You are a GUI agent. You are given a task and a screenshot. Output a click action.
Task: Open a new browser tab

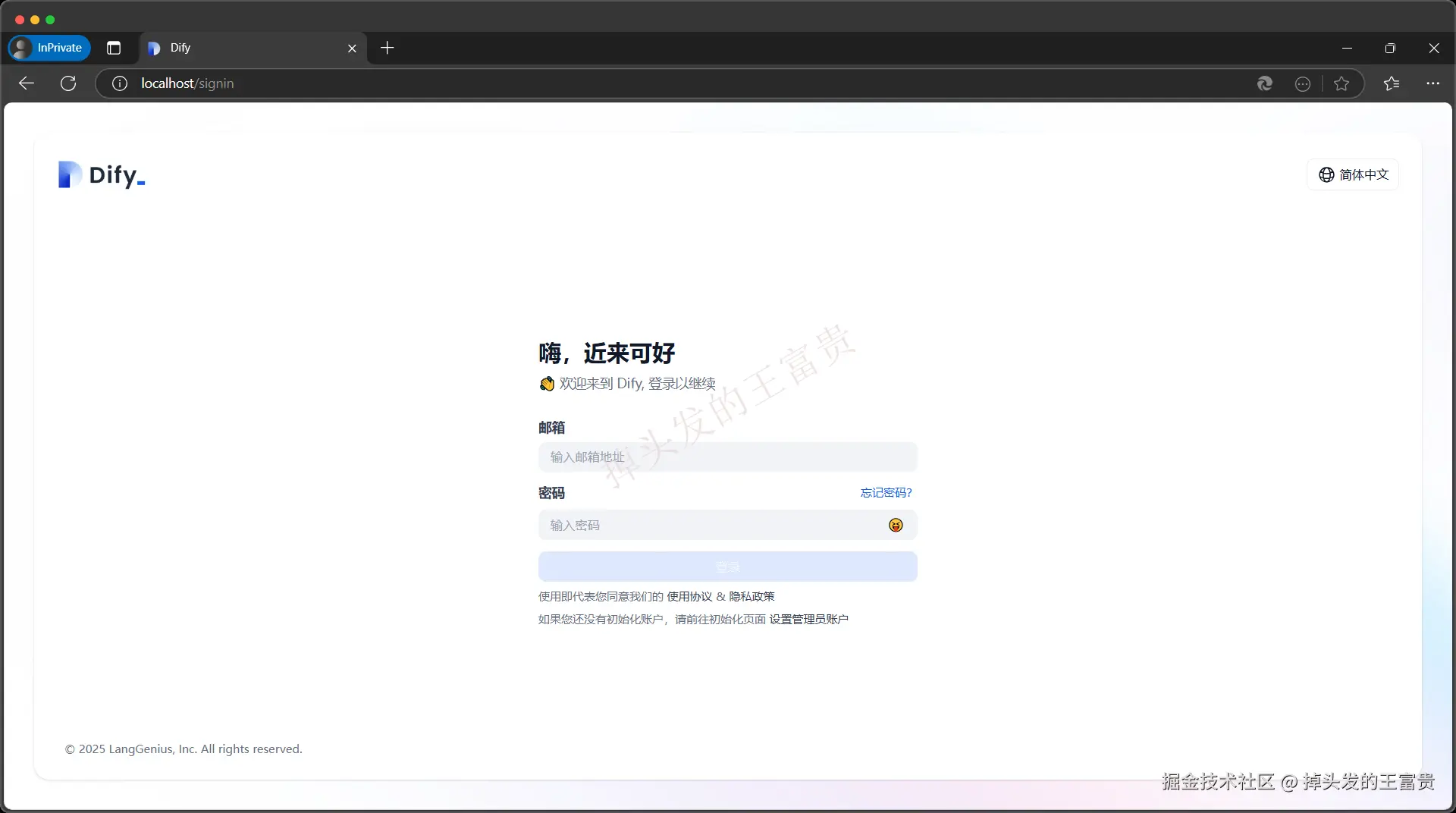387,48
